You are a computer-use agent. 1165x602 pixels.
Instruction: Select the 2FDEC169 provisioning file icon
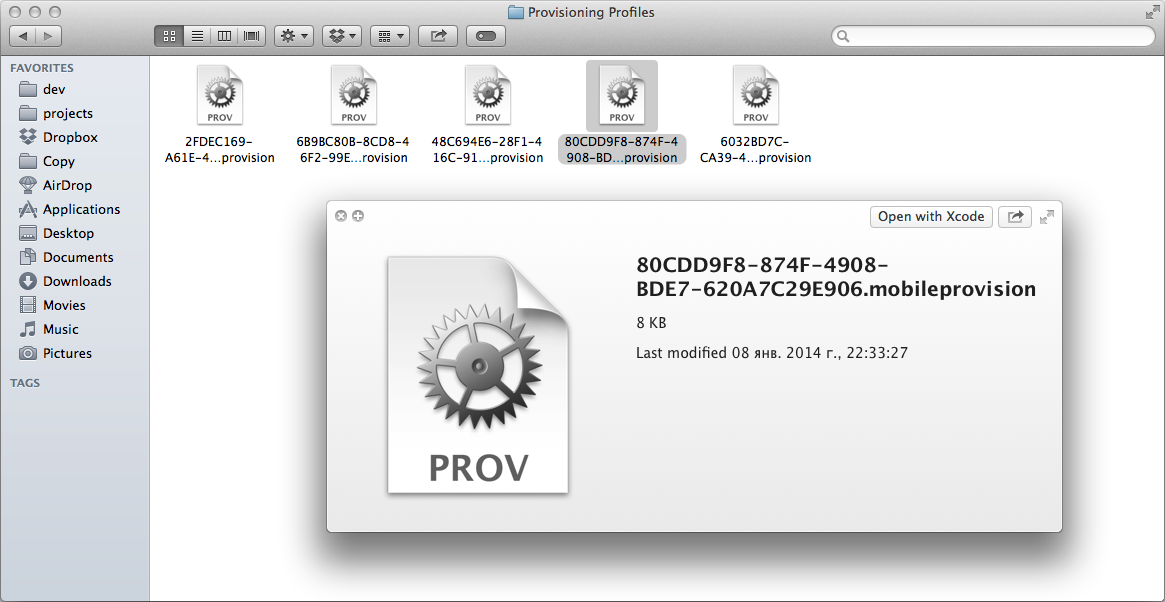click(220, 94)
